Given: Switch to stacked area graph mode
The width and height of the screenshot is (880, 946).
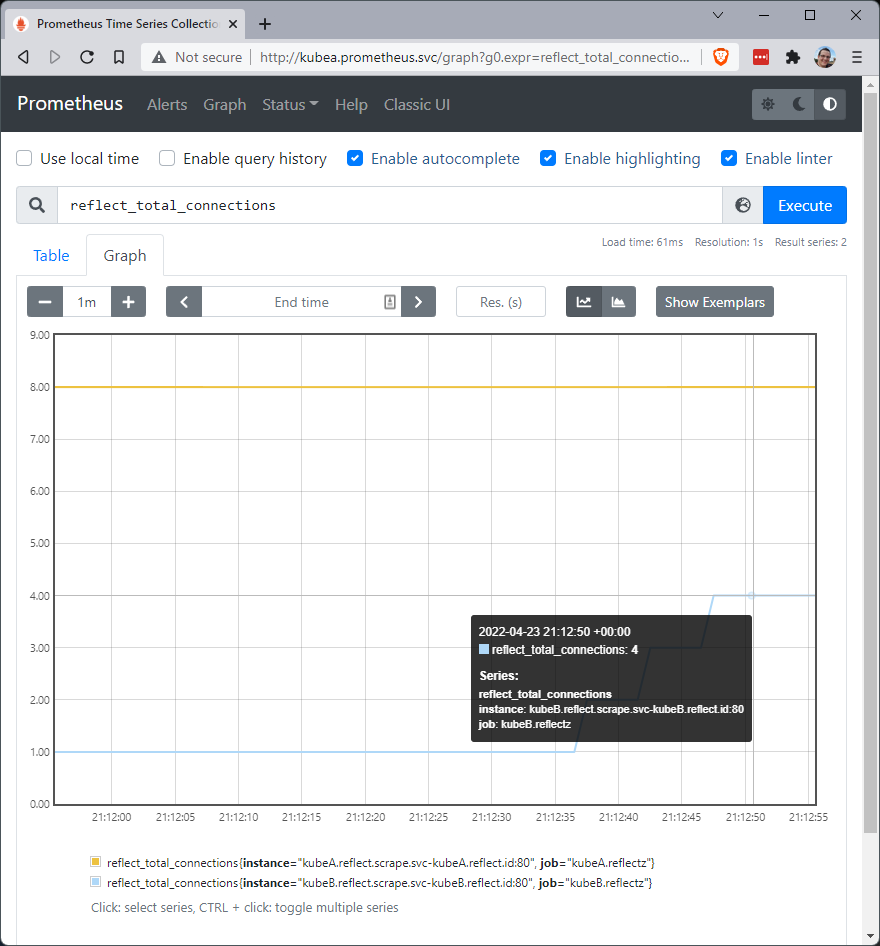Looking at the screenshot, I should click(618, 302).
